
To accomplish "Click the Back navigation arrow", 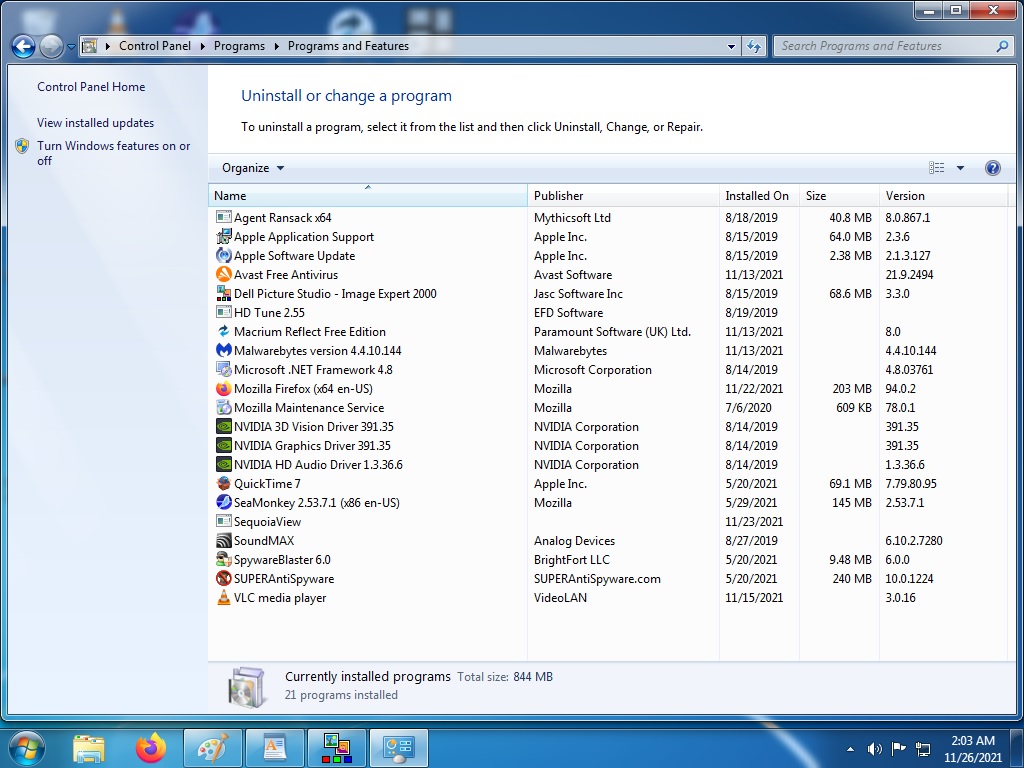I will pyautogui.click(x=23, y=46).
